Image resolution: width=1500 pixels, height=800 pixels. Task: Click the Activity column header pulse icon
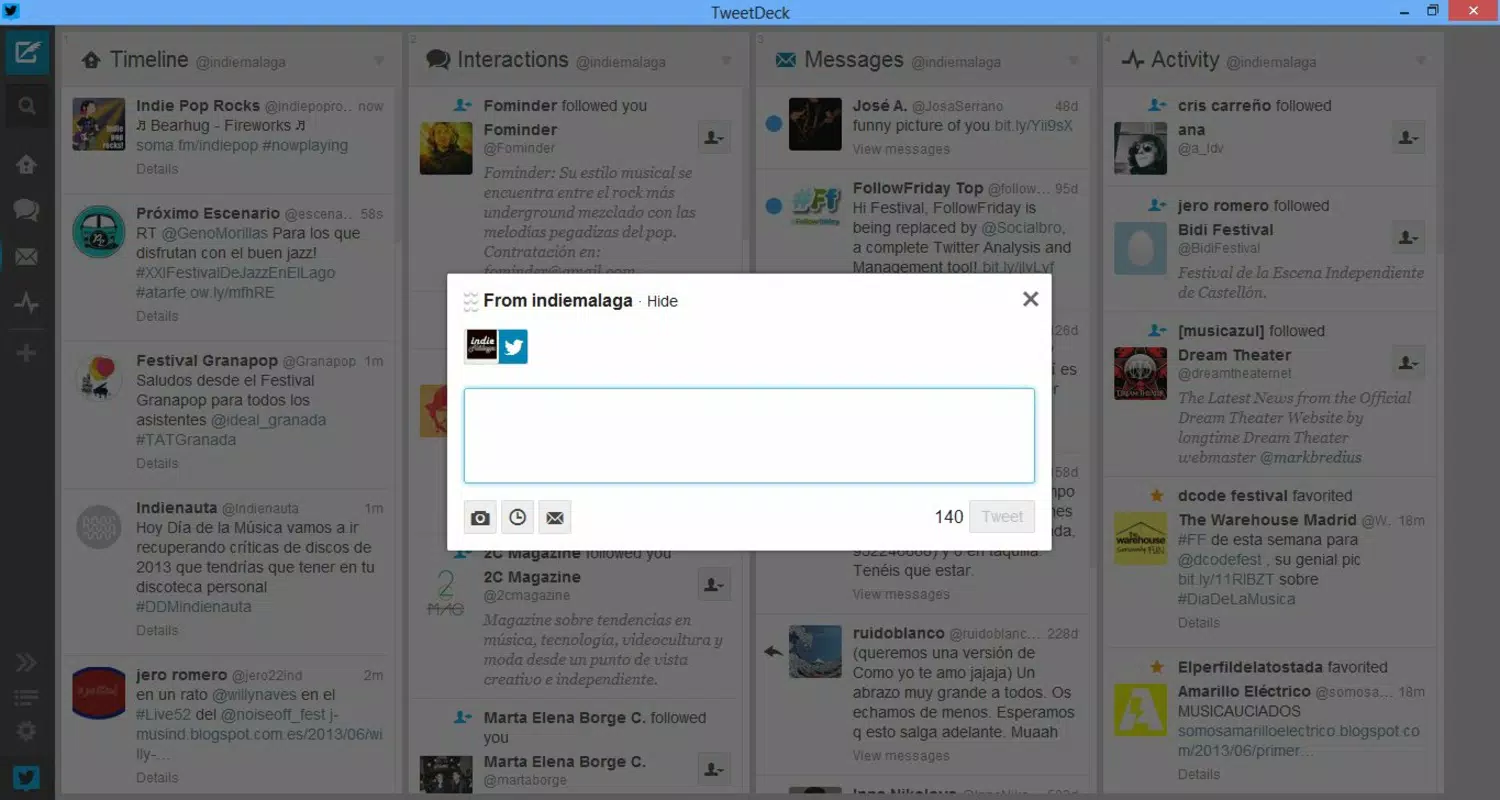click(1133, 61)
